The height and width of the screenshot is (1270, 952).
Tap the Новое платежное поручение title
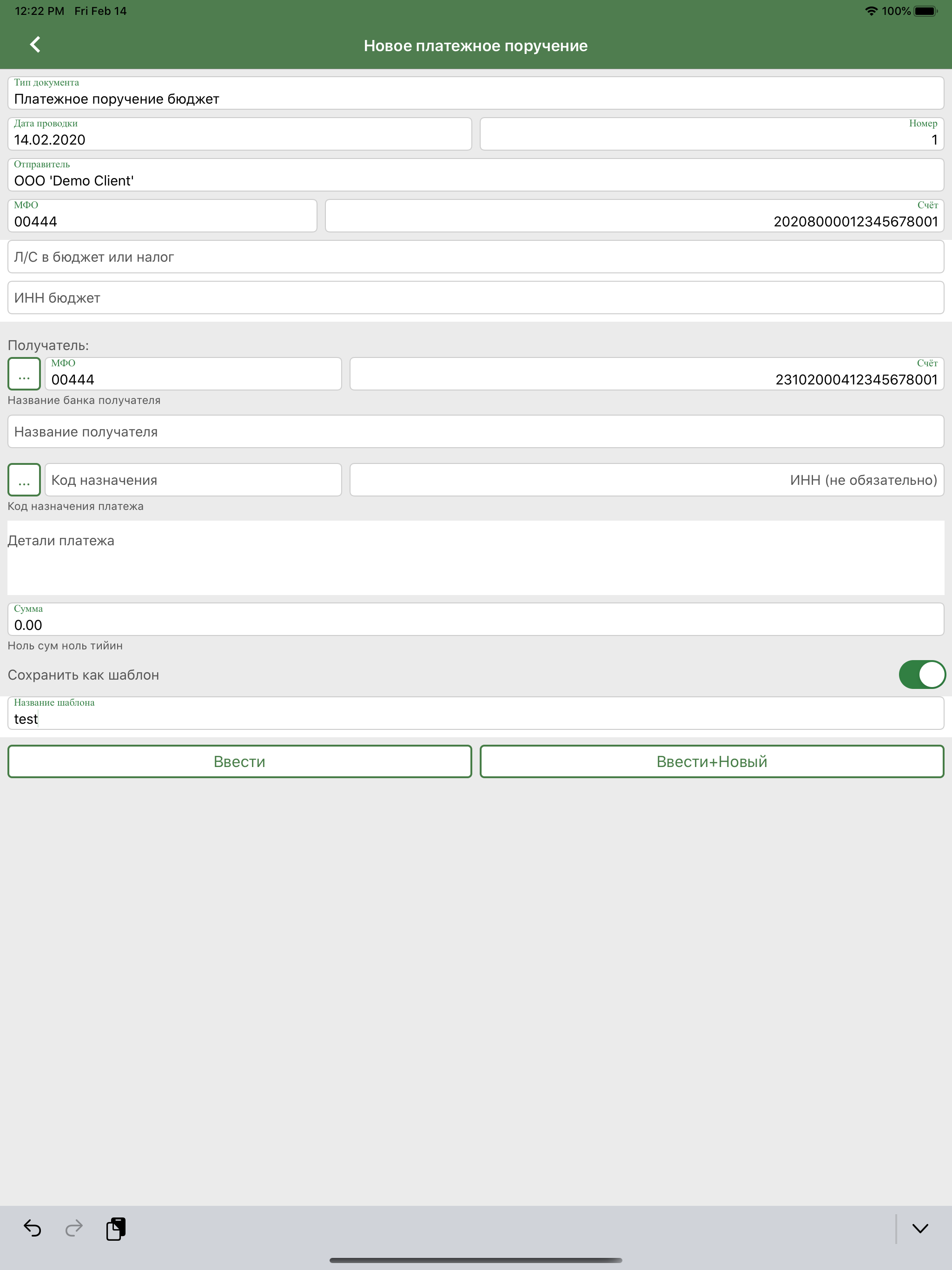click(x=476, y=46)
